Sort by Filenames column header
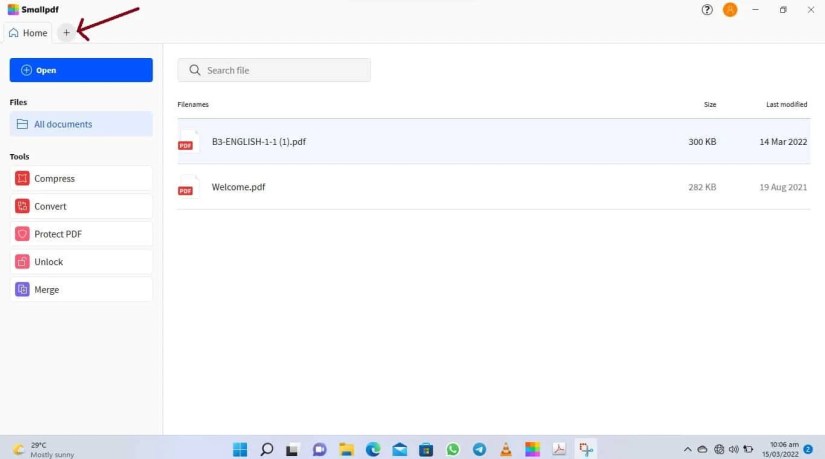The width and height of the screenshot is (825, 459). 193,104
